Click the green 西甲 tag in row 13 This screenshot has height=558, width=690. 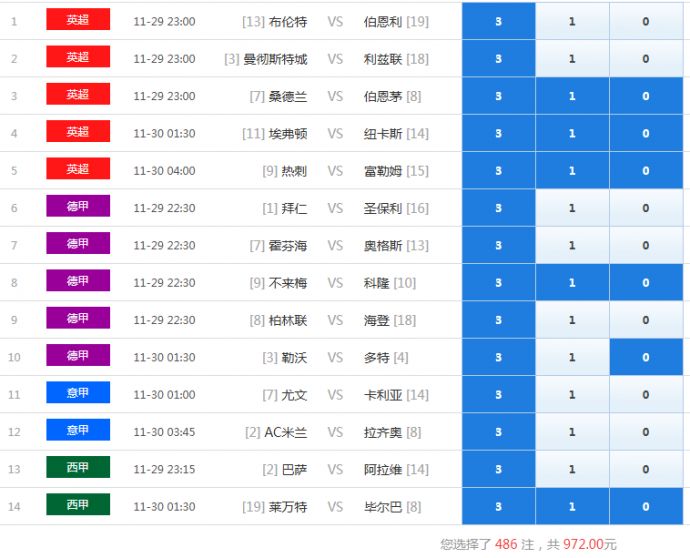click(x=78, y=468)
